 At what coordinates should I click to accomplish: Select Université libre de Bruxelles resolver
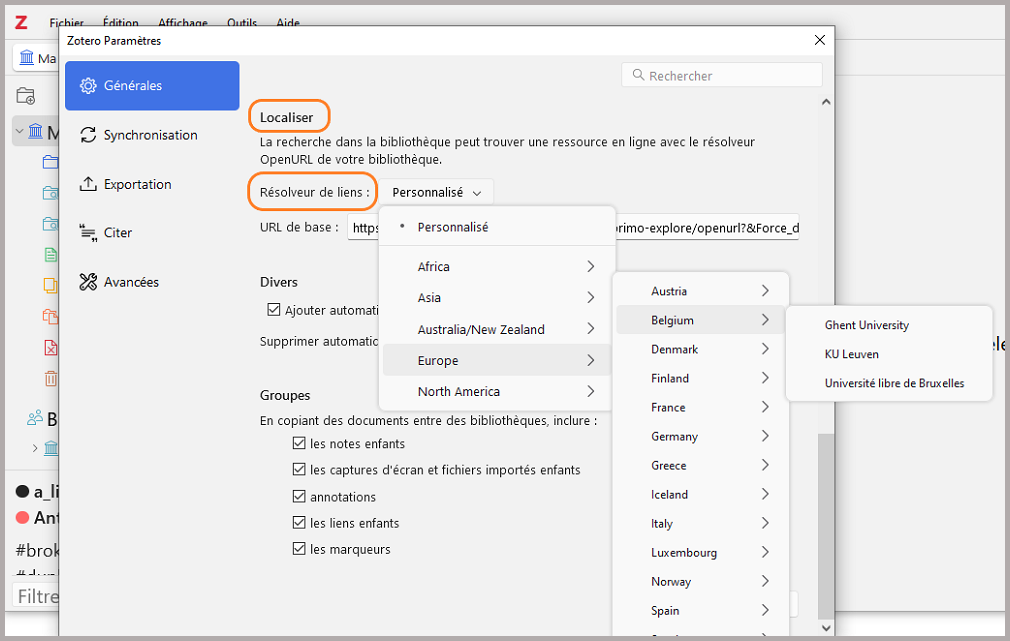pyautogui.click(x=889, y=383)
